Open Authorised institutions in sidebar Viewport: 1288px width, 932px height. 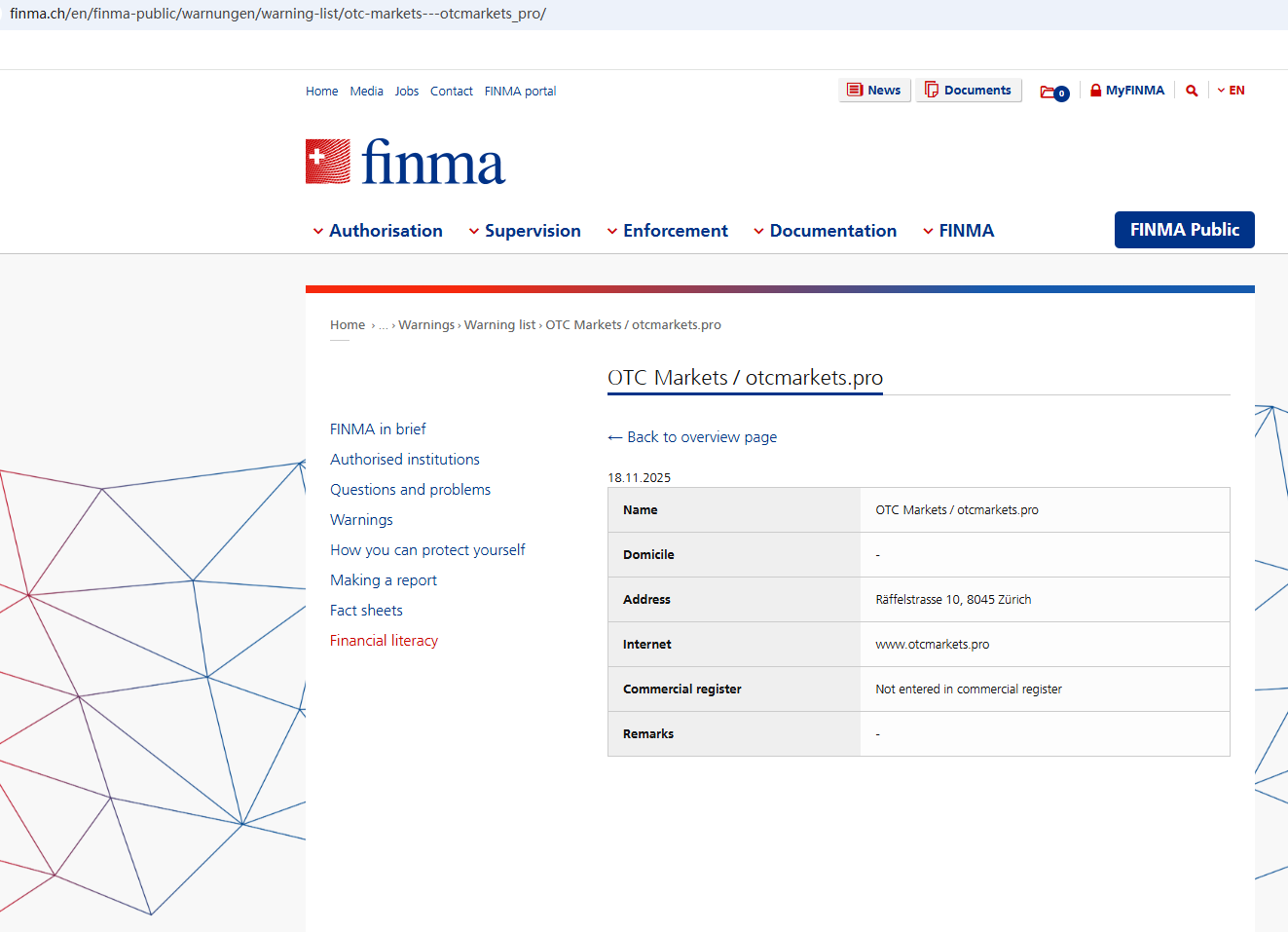tap(405, 460)
